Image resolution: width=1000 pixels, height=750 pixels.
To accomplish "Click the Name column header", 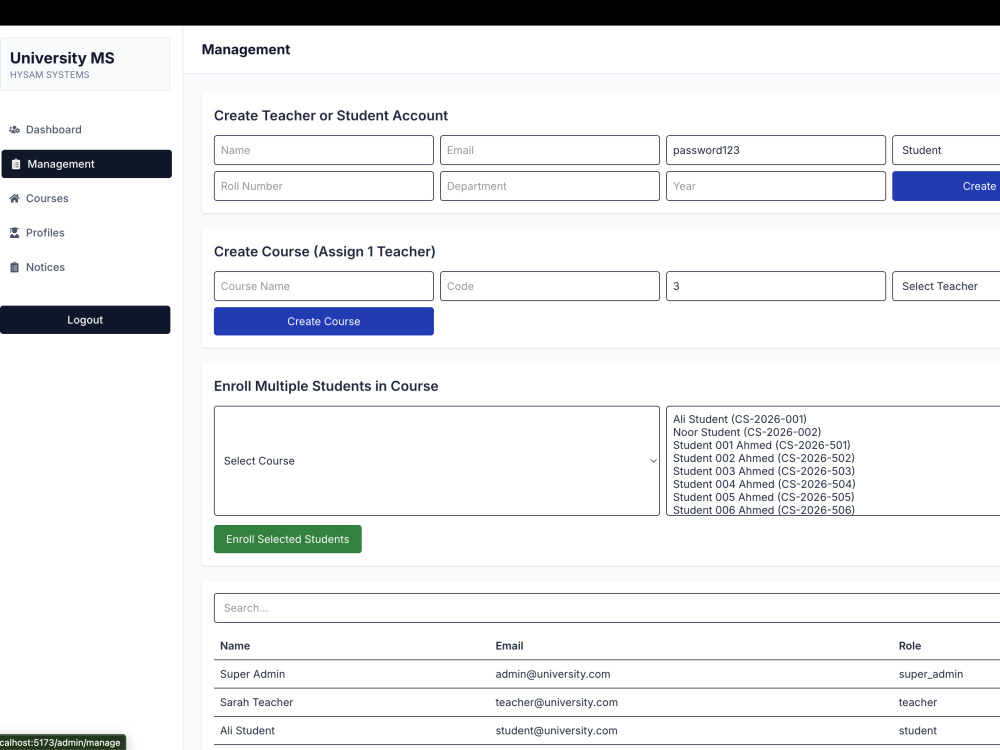I will 235,646.
